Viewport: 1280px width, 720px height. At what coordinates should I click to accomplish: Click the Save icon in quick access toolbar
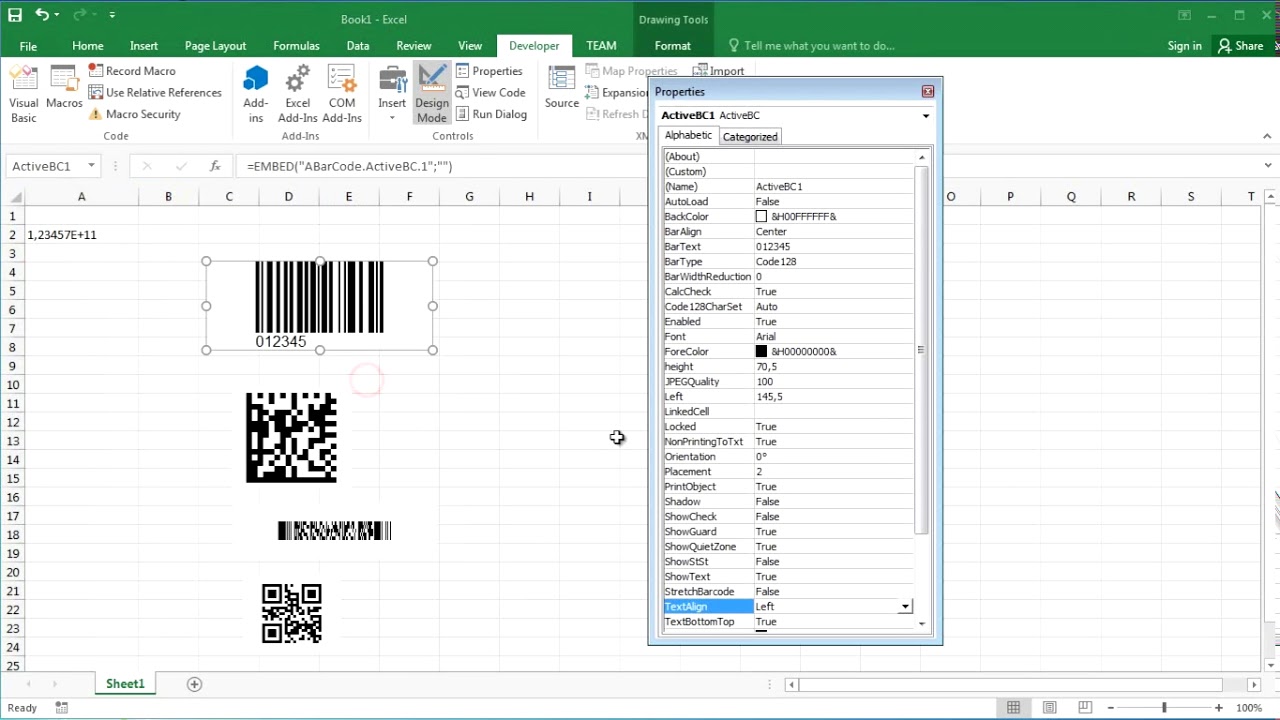click(15, 15)
